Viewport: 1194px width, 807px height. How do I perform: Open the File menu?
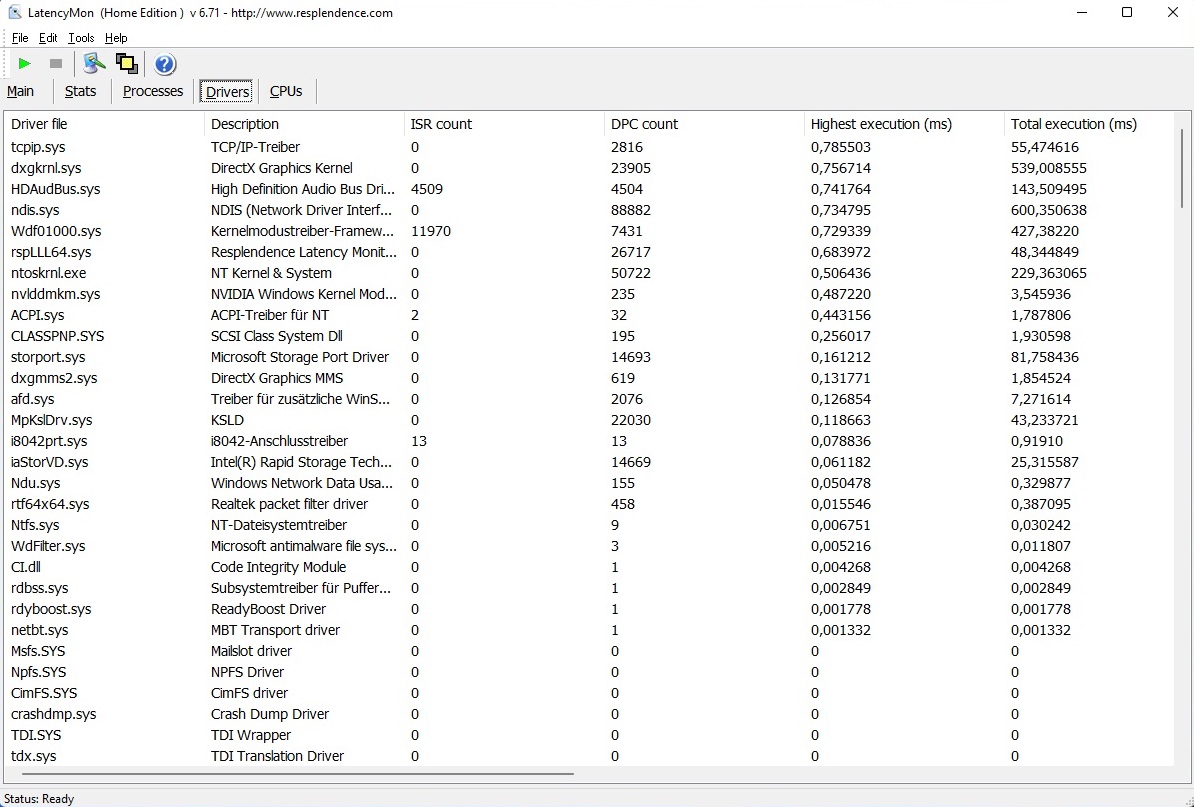point(20,38)
